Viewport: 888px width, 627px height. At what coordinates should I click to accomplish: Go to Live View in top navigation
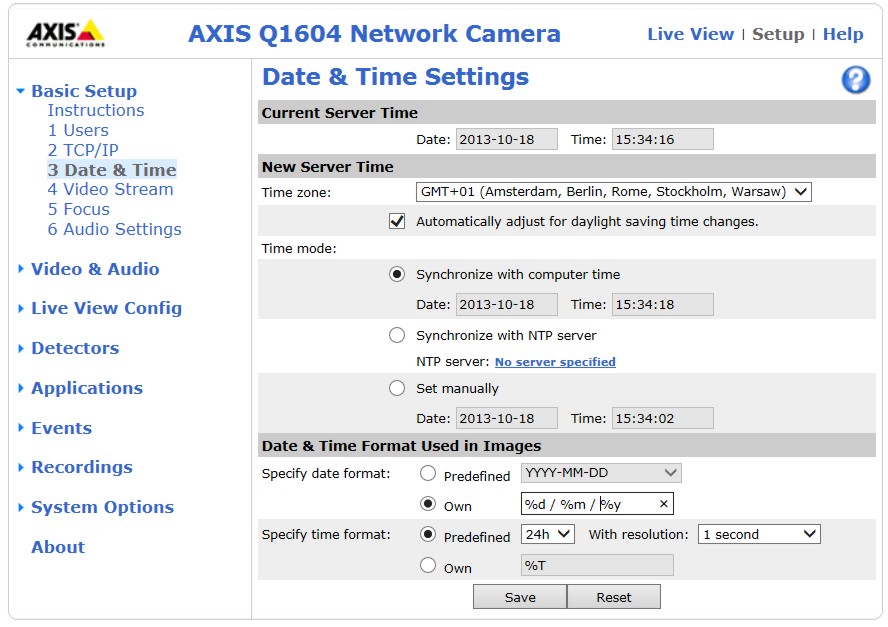pos(690,34)
